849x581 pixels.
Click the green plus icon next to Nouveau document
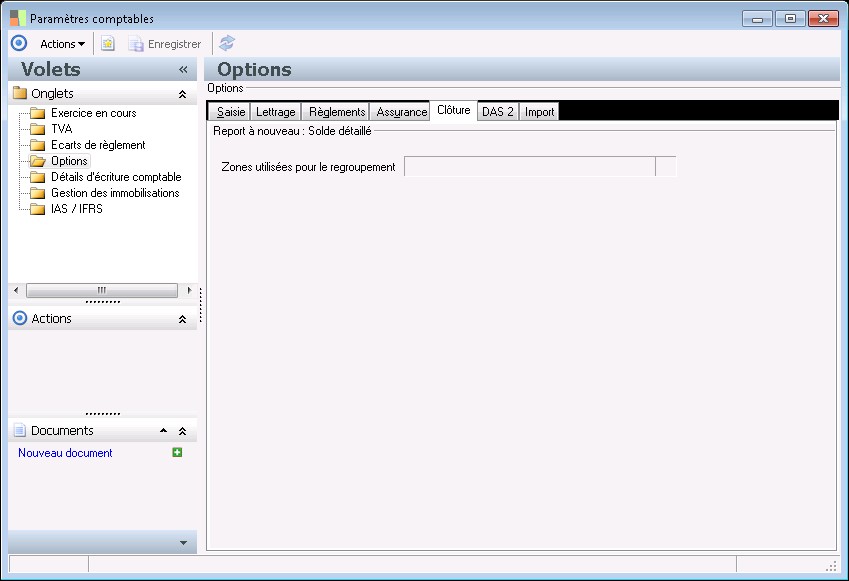click(177, 452)
